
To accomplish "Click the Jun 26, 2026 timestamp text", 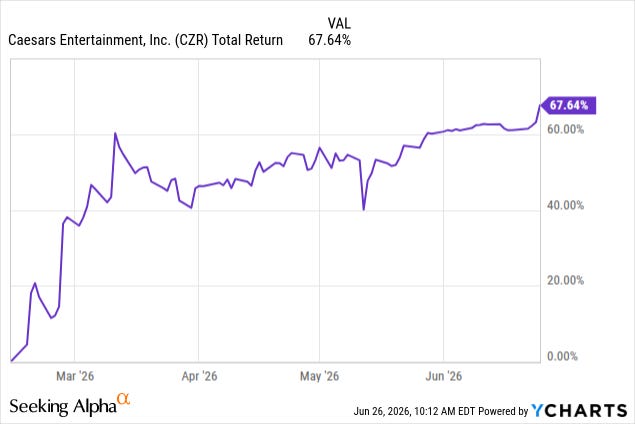I will point(382,411).
